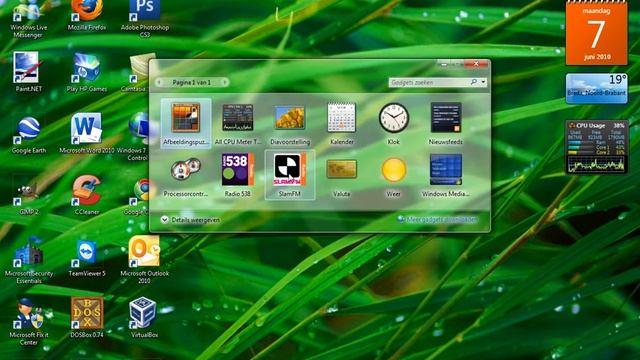The image size is (640, 360).
Task: Expand Details weergeven section
Action: (190, 220)
